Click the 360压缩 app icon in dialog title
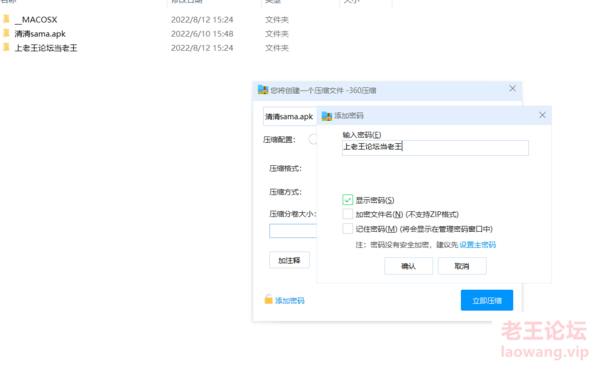The width and height of the screenshot is (599, 365). [x=263, y=90]
